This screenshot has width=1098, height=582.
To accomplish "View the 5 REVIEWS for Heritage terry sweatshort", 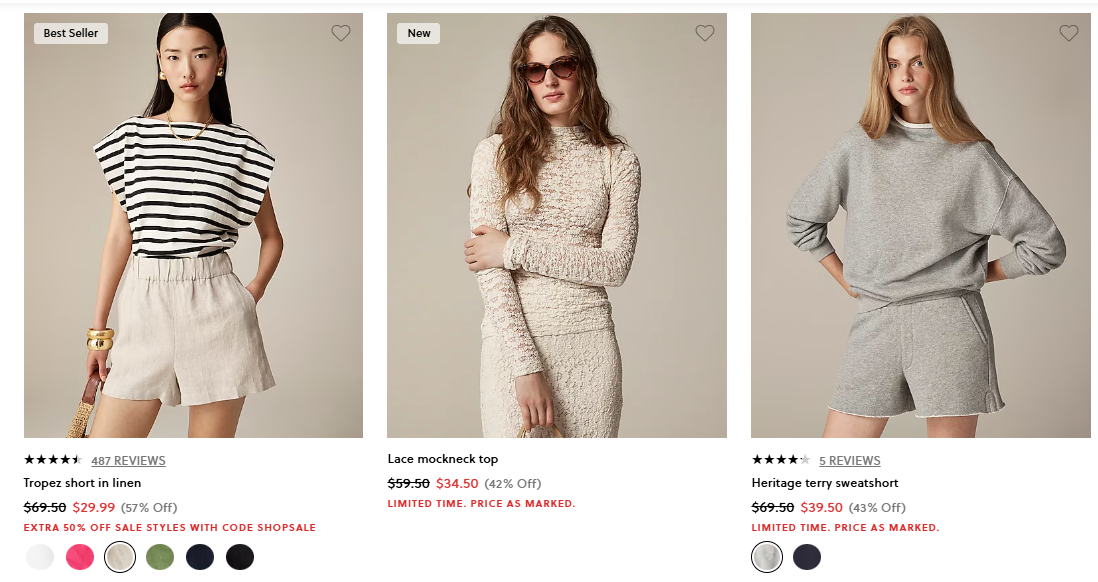I will click(850, 461).
